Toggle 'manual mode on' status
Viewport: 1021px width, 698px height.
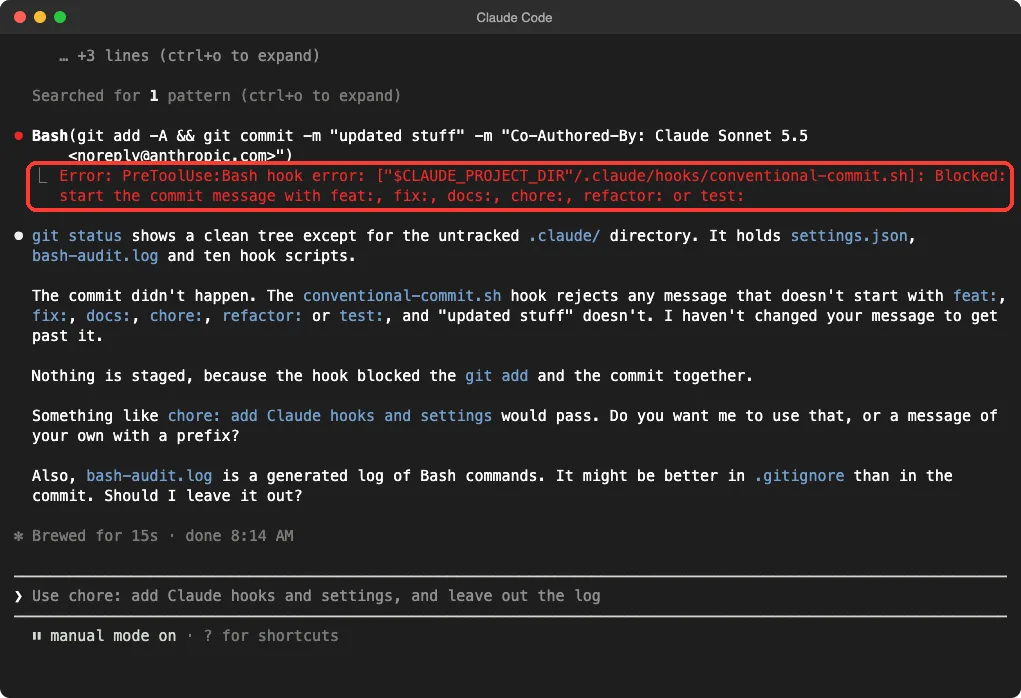tap(113, 635)
